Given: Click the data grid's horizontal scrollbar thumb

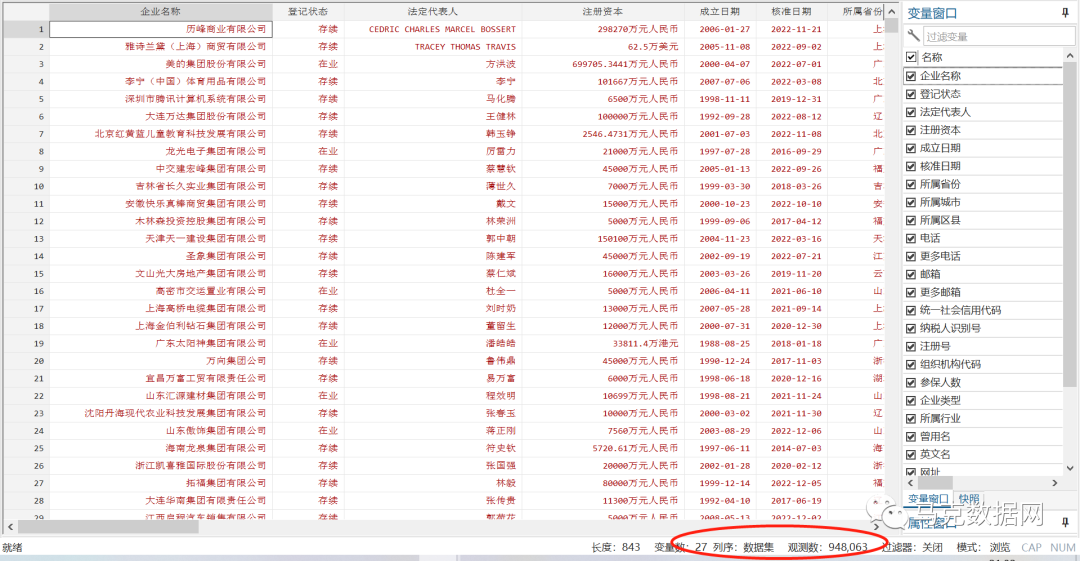Looking at the screenshot, I should tap(108, 527).
